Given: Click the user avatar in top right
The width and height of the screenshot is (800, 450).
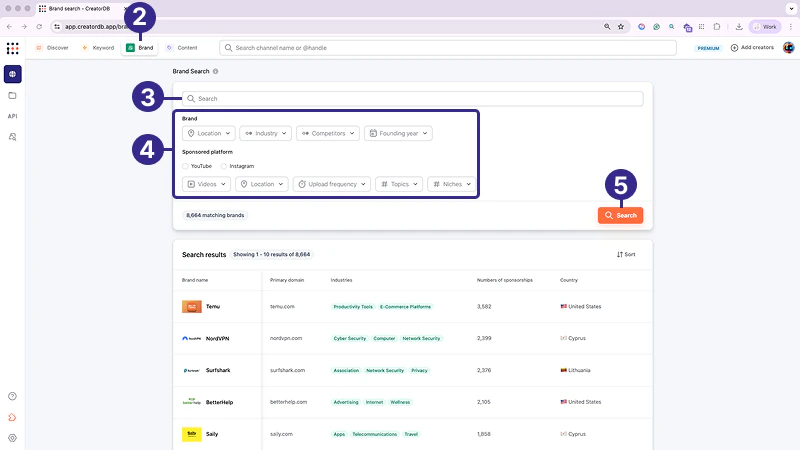Looking at the screenshot, I should (x=789, y=47).
